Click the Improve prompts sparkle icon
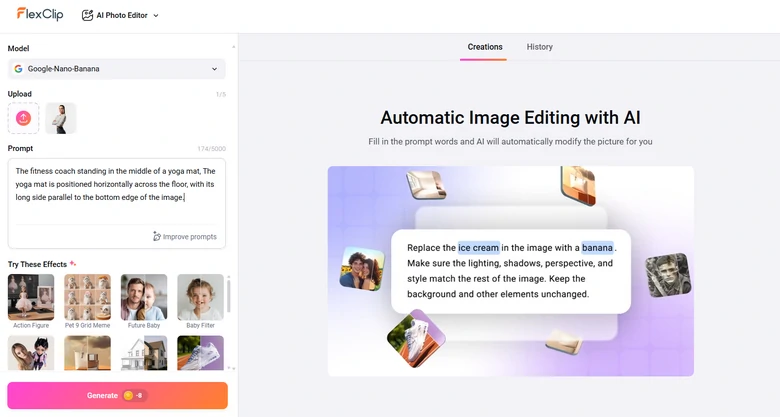The width and height of the screenshot is (780, 417). tap(157, 236)
